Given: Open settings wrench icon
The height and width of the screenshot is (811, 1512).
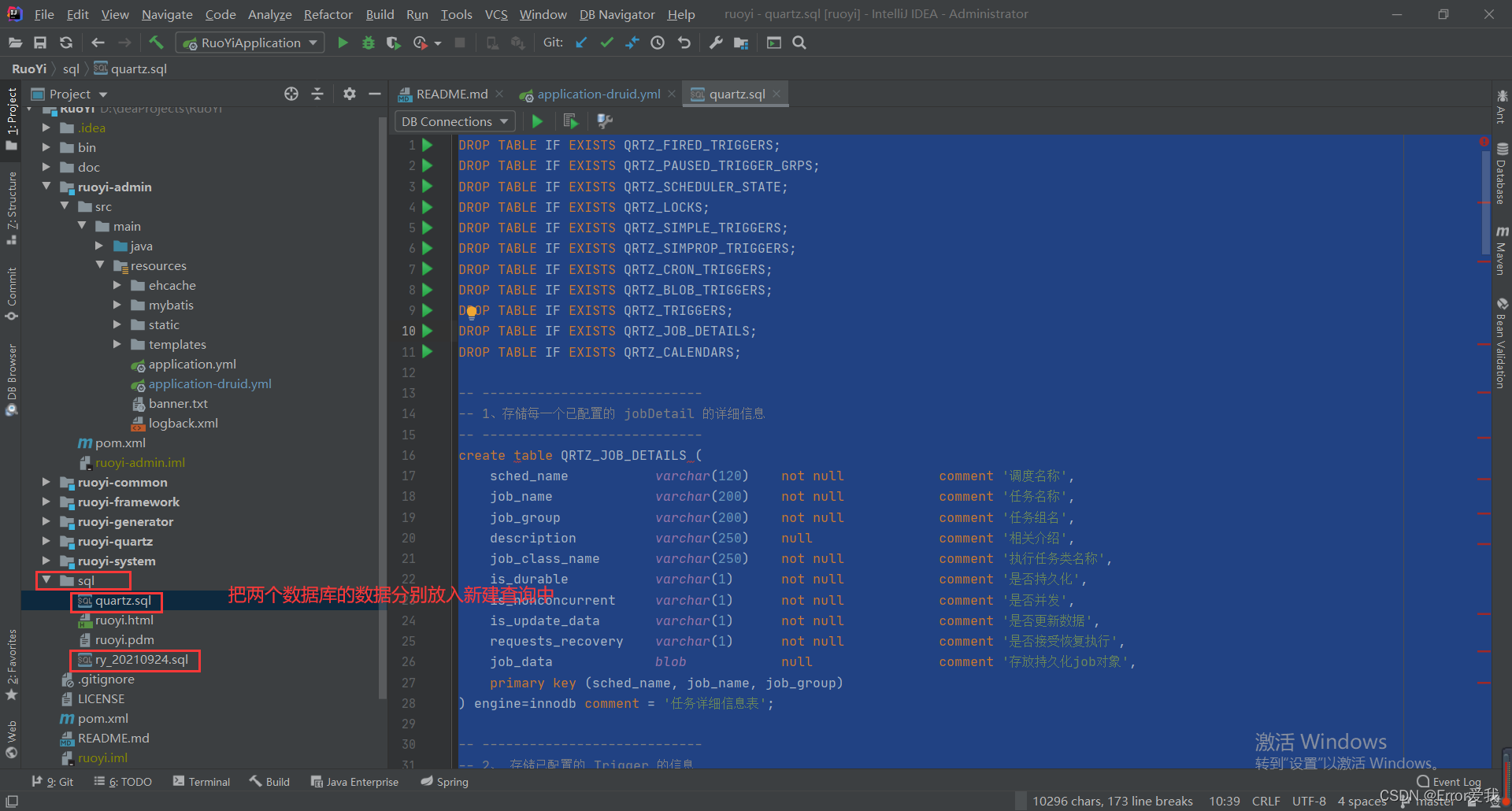Looking at the screenshot, I should 715,43.
